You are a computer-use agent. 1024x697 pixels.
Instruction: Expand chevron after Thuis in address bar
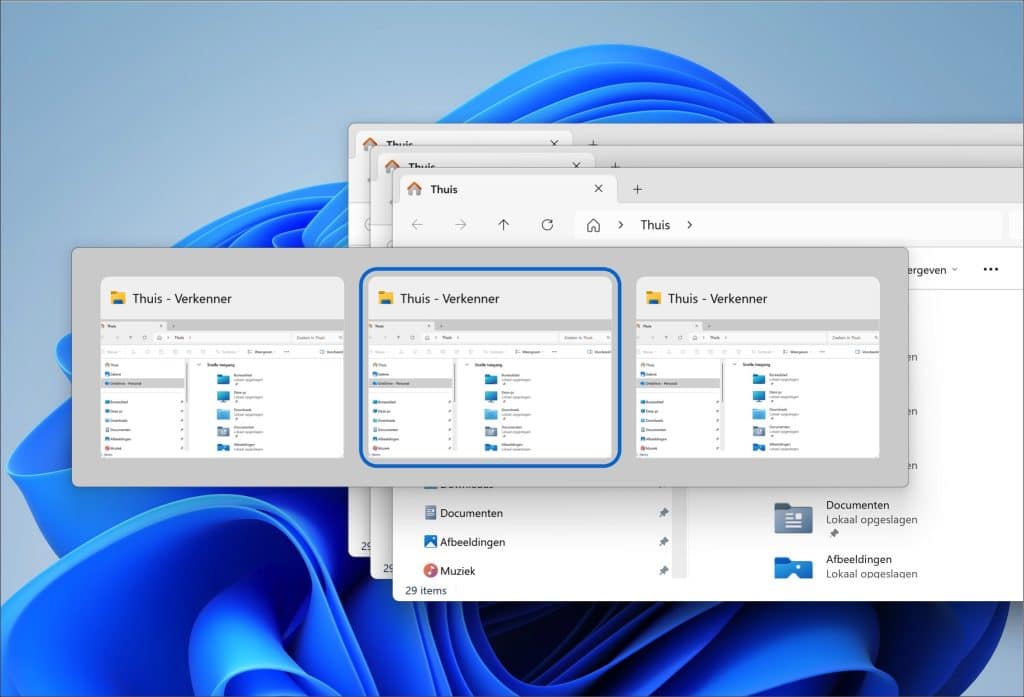point(690,225)
